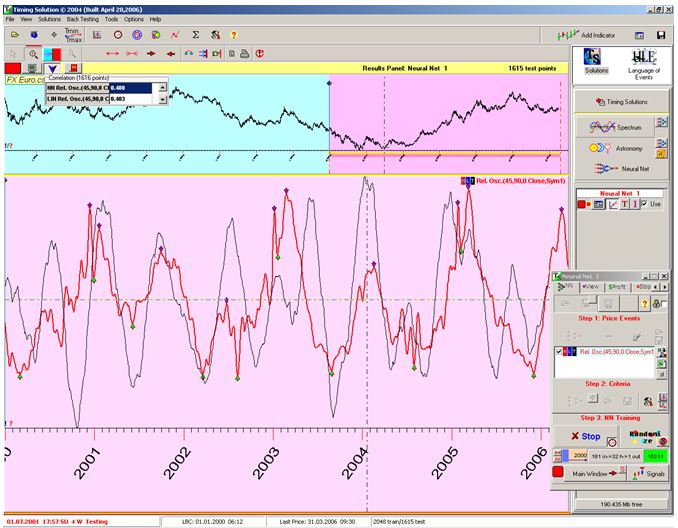This screenshot has height=528, width=678.
Task: Click the Timing Solutions button
Action: tap(621, 102)
